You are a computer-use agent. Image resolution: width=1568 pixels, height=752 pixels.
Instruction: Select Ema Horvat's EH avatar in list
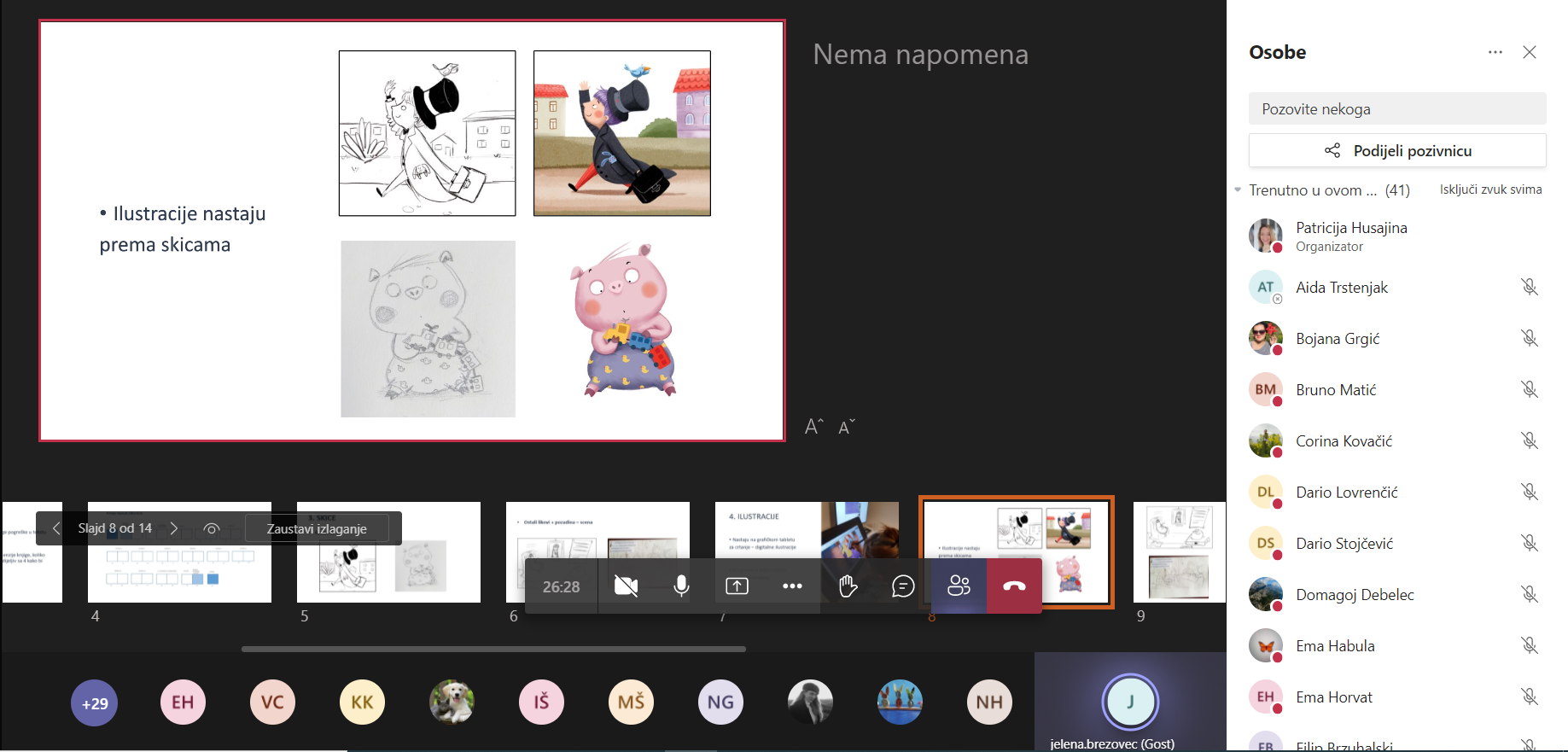pyautogui.click(x=1266, y=697)
